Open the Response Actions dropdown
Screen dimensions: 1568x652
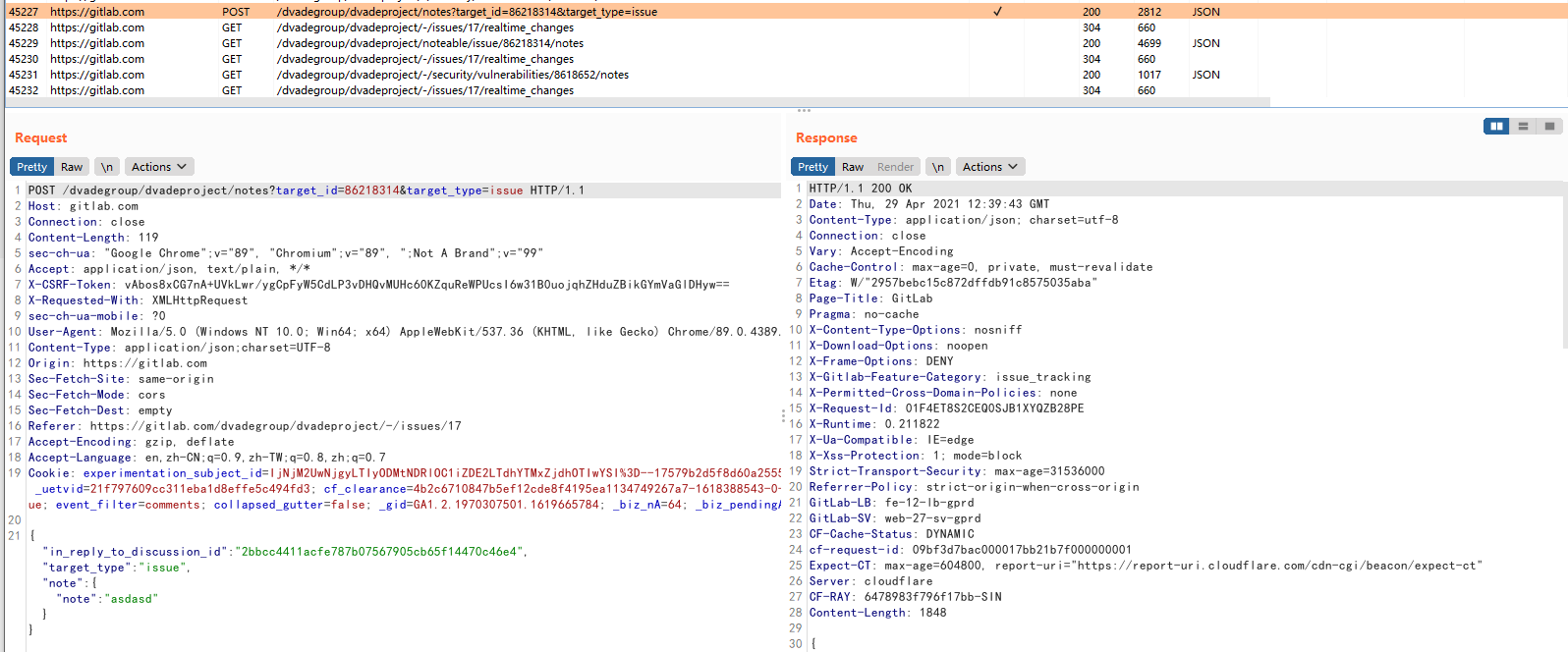989,167
